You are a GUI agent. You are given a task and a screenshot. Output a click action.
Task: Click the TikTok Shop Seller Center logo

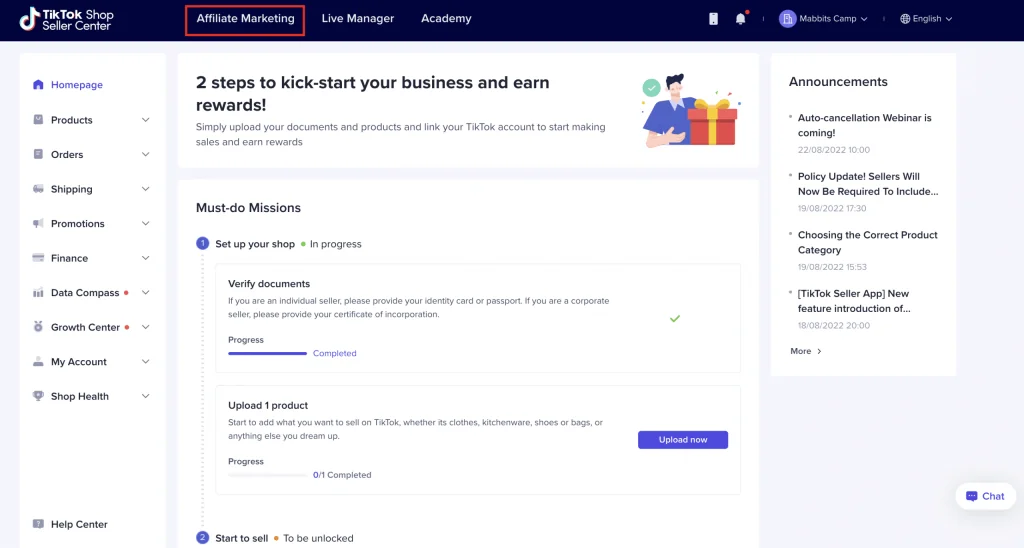pyautogui.click(x=66, y=20)
